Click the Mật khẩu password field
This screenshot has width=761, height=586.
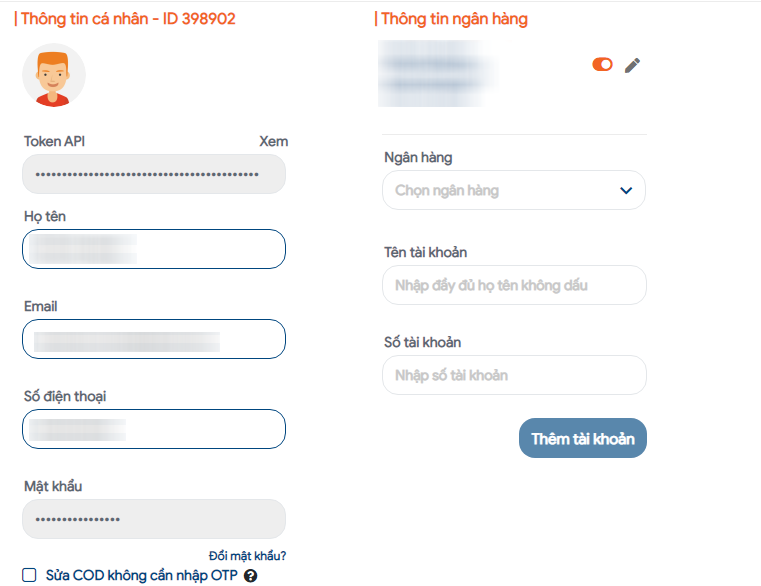[154, 519]
